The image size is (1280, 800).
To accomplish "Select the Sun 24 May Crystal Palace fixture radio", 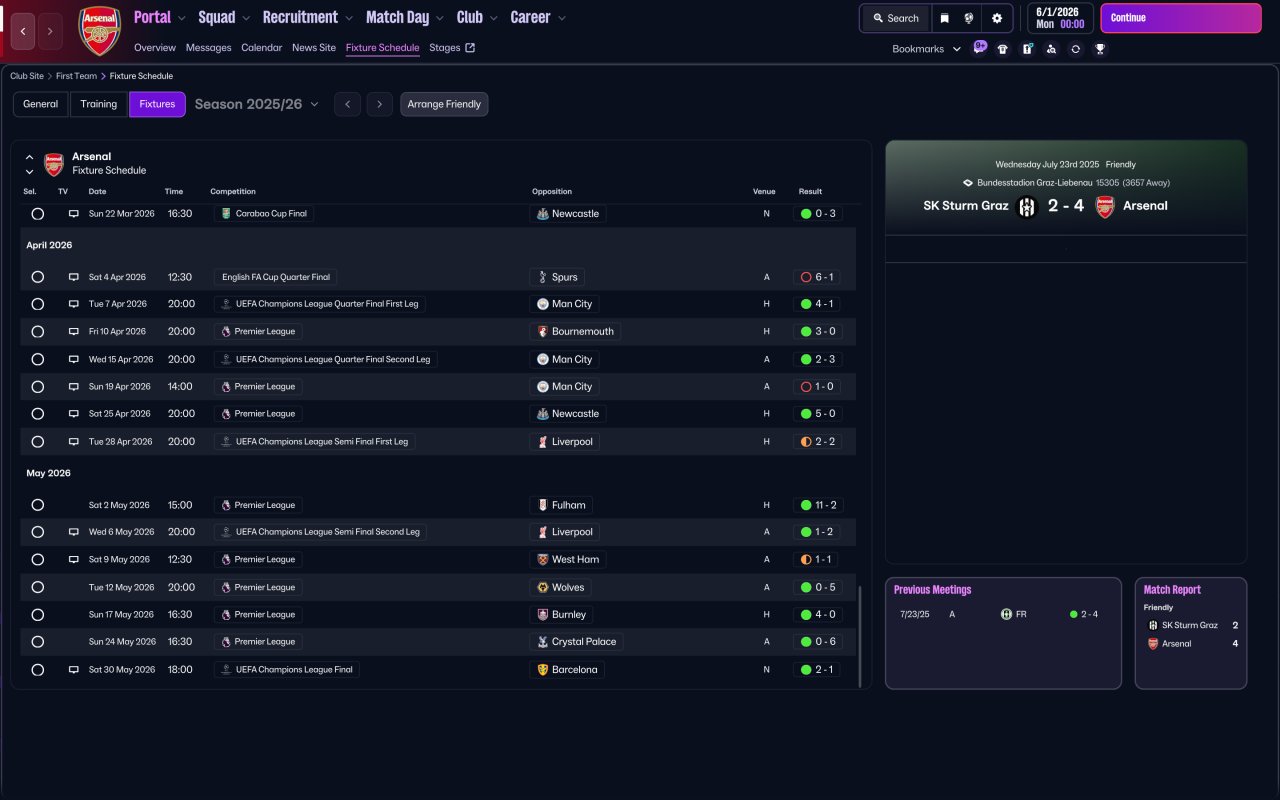I will 38,642.
